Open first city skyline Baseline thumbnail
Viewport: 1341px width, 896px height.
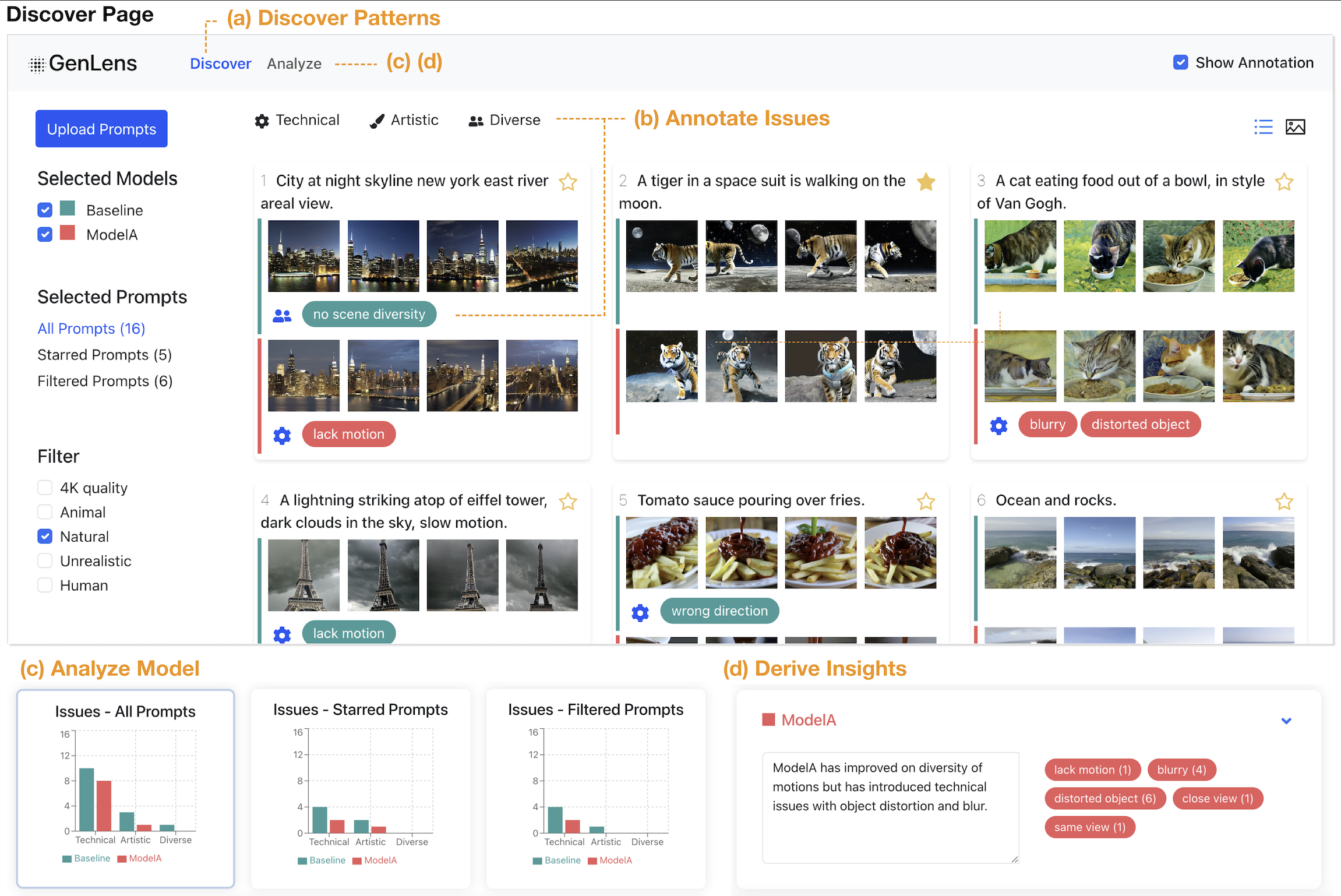[304, 256]
